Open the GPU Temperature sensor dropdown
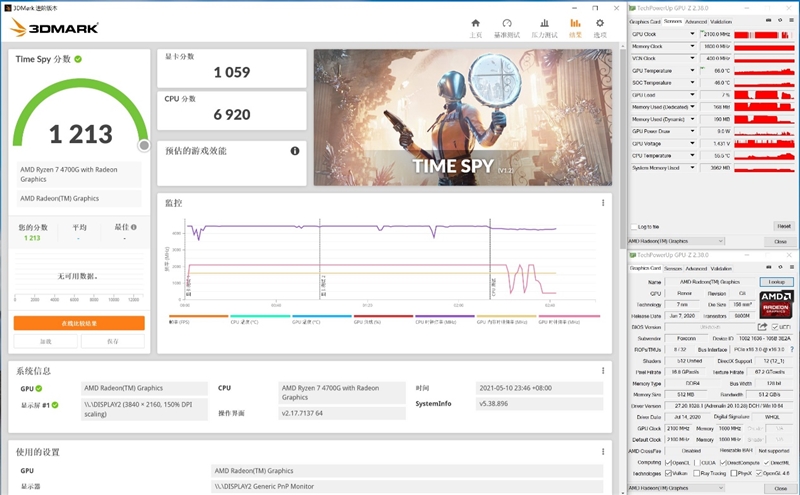800x495 pixels. click(692, 71)
